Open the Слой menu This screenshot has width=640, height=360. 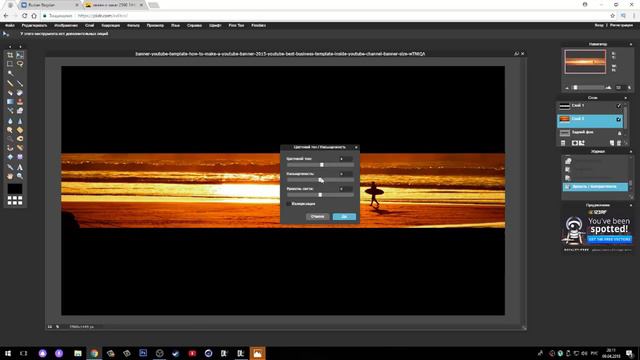(90, 25)
